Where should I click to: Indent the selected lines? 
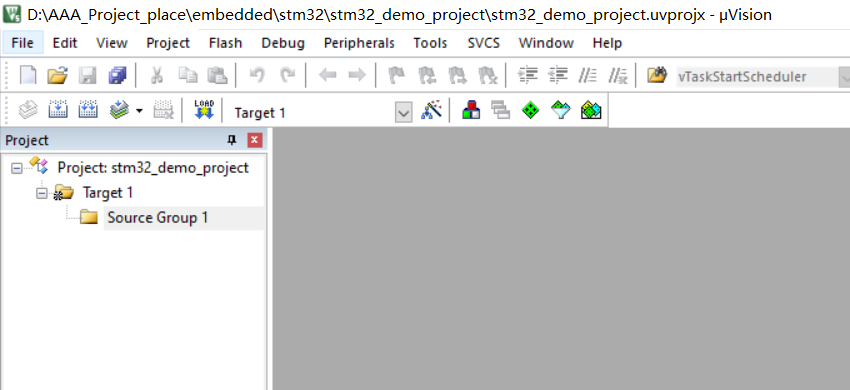coord(527,75)
